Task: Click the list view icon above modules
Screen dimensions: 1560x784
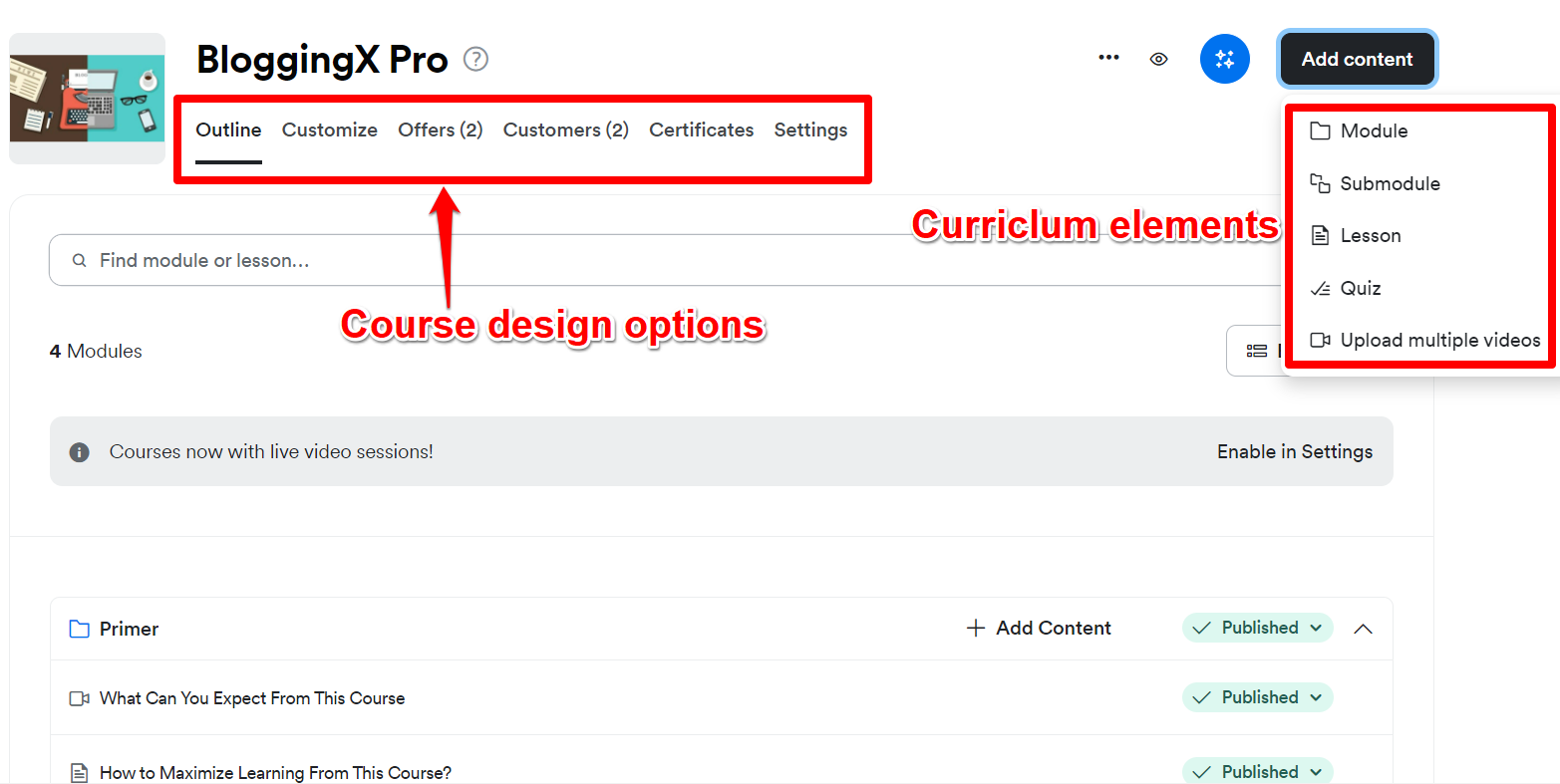Action: [1258, 351]
